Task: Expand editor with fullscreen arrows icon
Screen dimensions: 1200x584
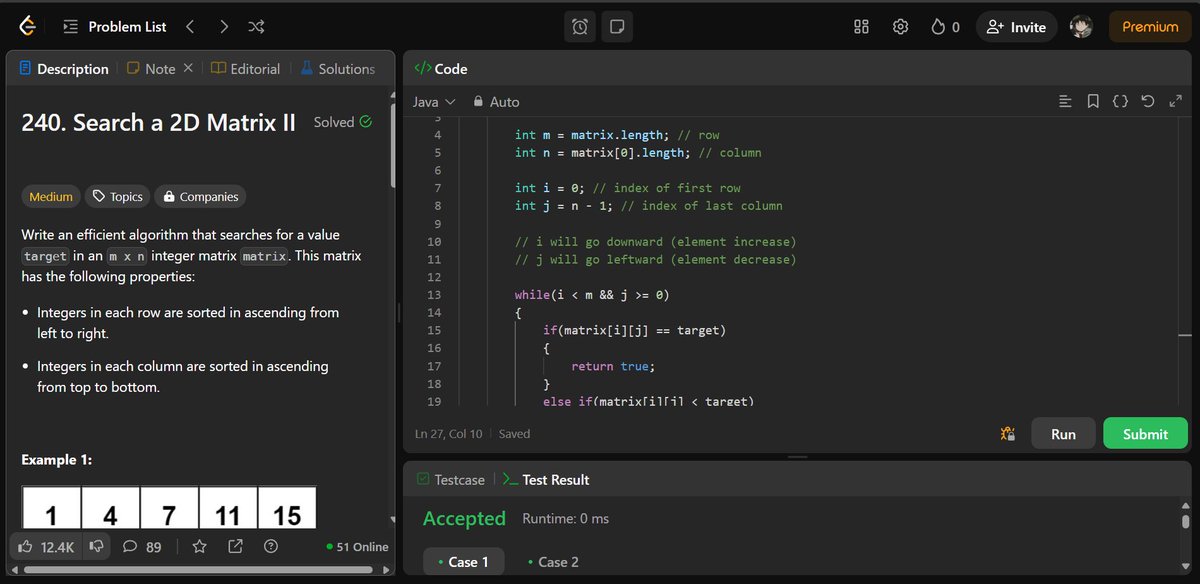Action: point(1176,102)
